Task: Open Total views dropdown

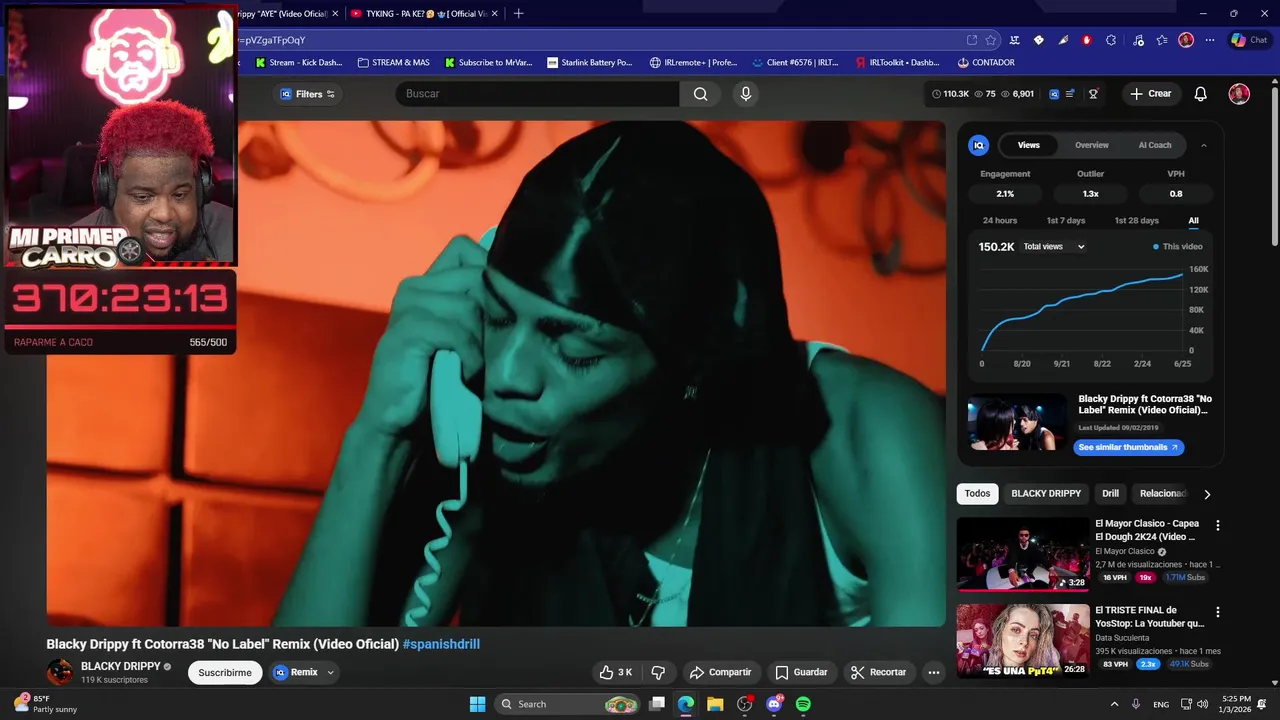Action: (1054, 246)
